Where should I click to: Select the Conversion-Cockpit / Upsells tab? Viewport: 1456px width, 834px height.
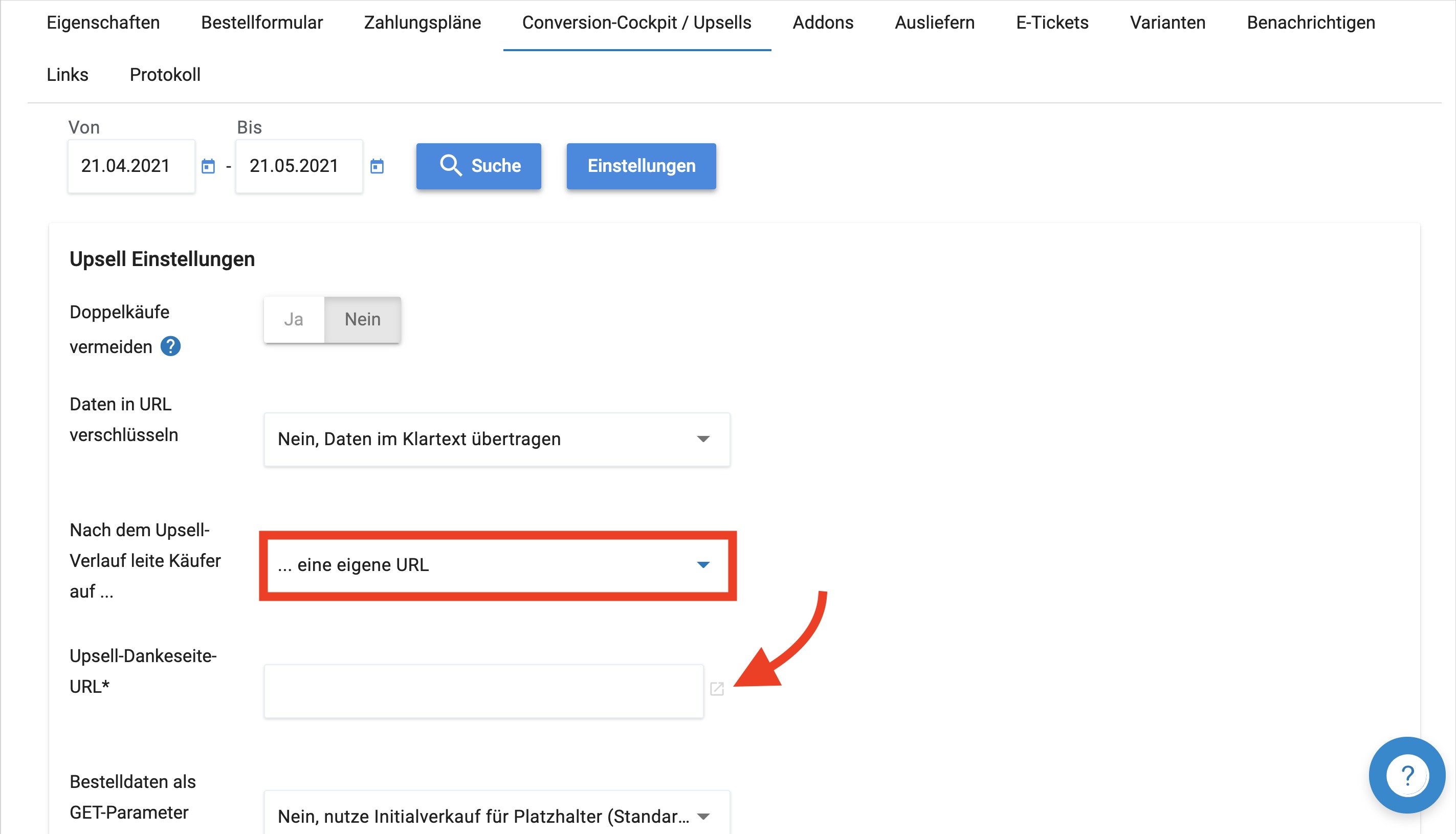pyautogui.click(x=636, y=23)
